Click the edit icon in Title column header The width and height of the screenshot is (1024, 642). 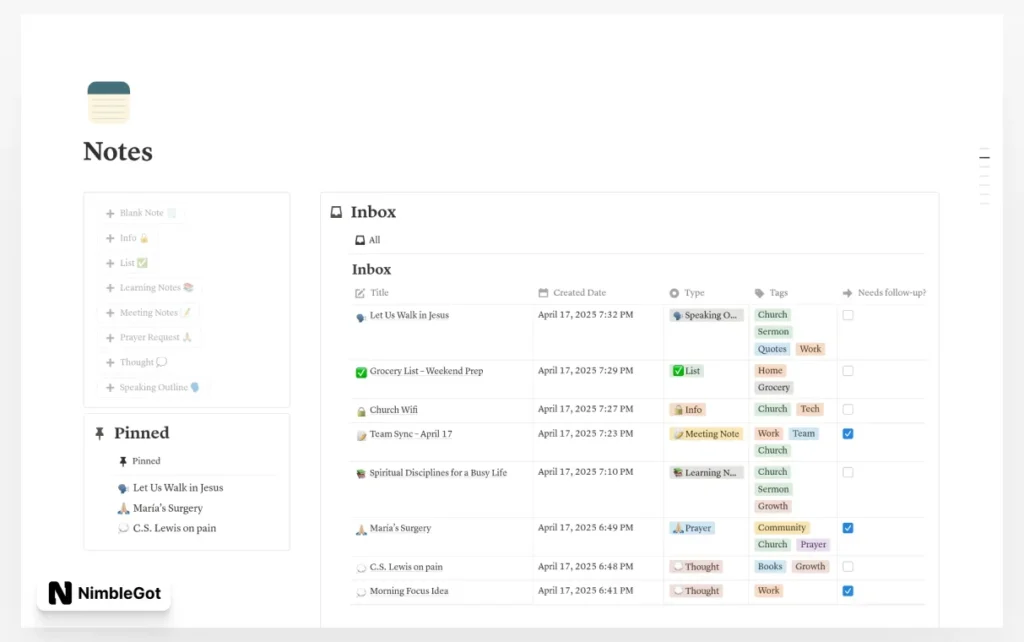click(x=360, y=293)
